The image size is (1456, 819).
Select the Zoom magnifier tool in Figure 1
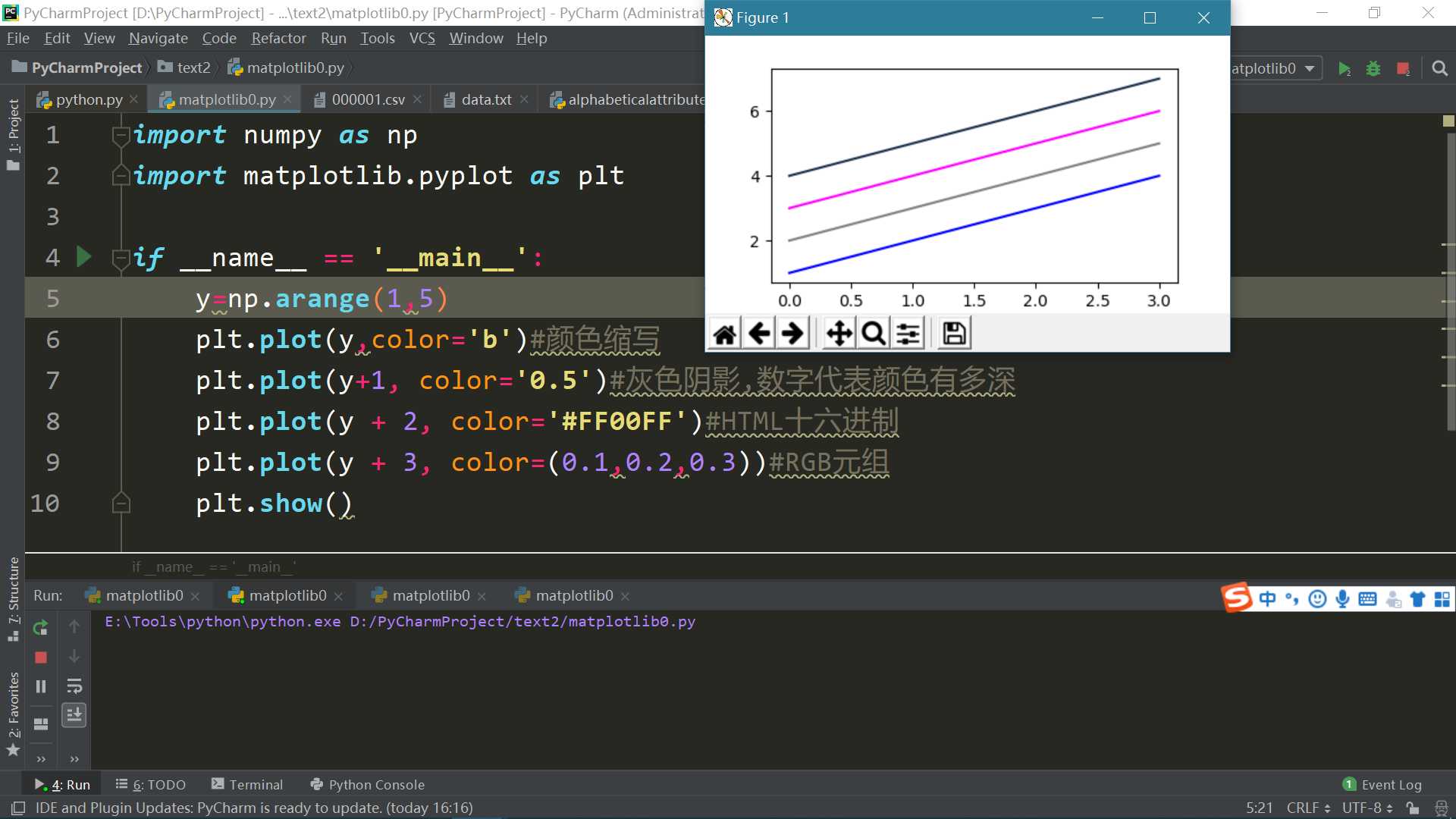pos(874,334)
